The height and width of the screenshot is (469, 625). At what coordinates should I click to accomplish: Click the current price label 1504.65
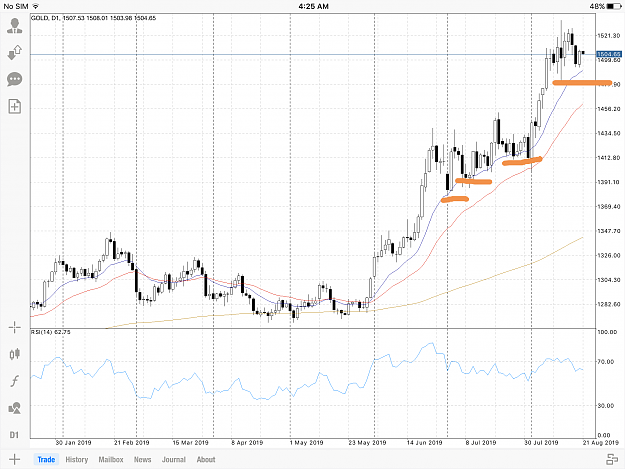pyautogui.click(x=609, y=54)
